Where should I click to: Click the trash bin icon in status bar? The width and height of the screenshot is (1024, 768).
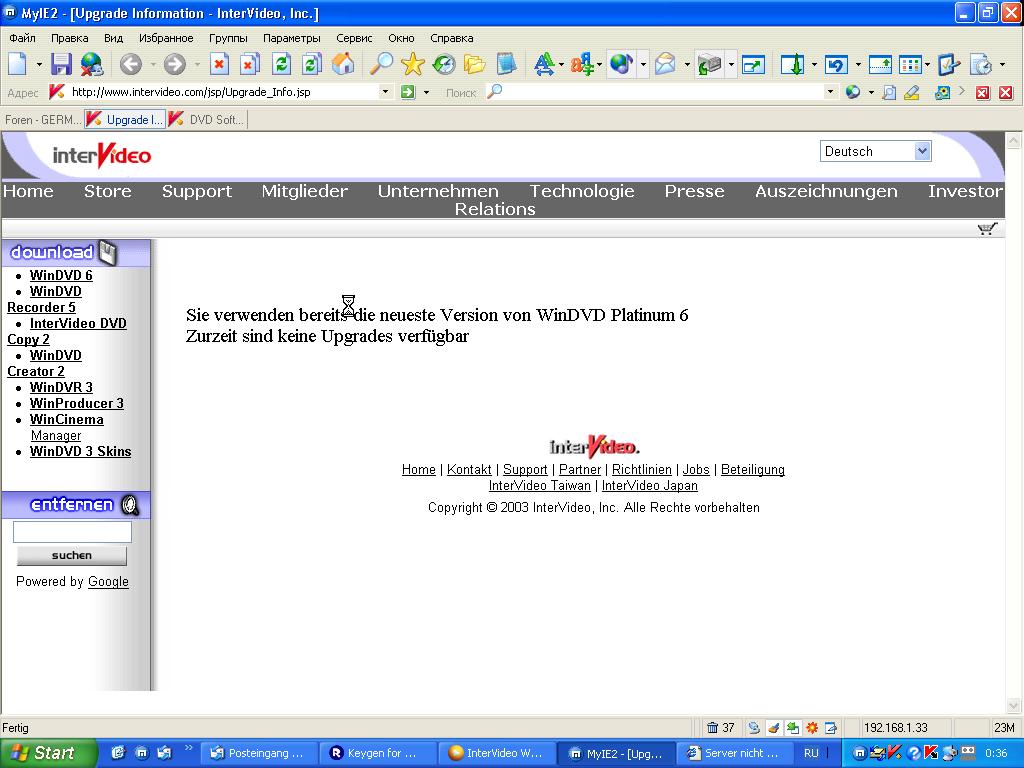[x=712, y=727]
